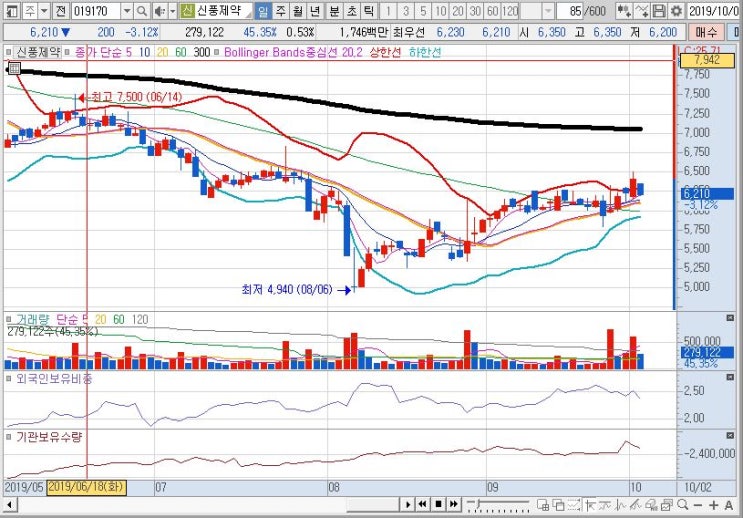Click the candle count field showing 85
743x518 pixels.
tap(574, 10)
